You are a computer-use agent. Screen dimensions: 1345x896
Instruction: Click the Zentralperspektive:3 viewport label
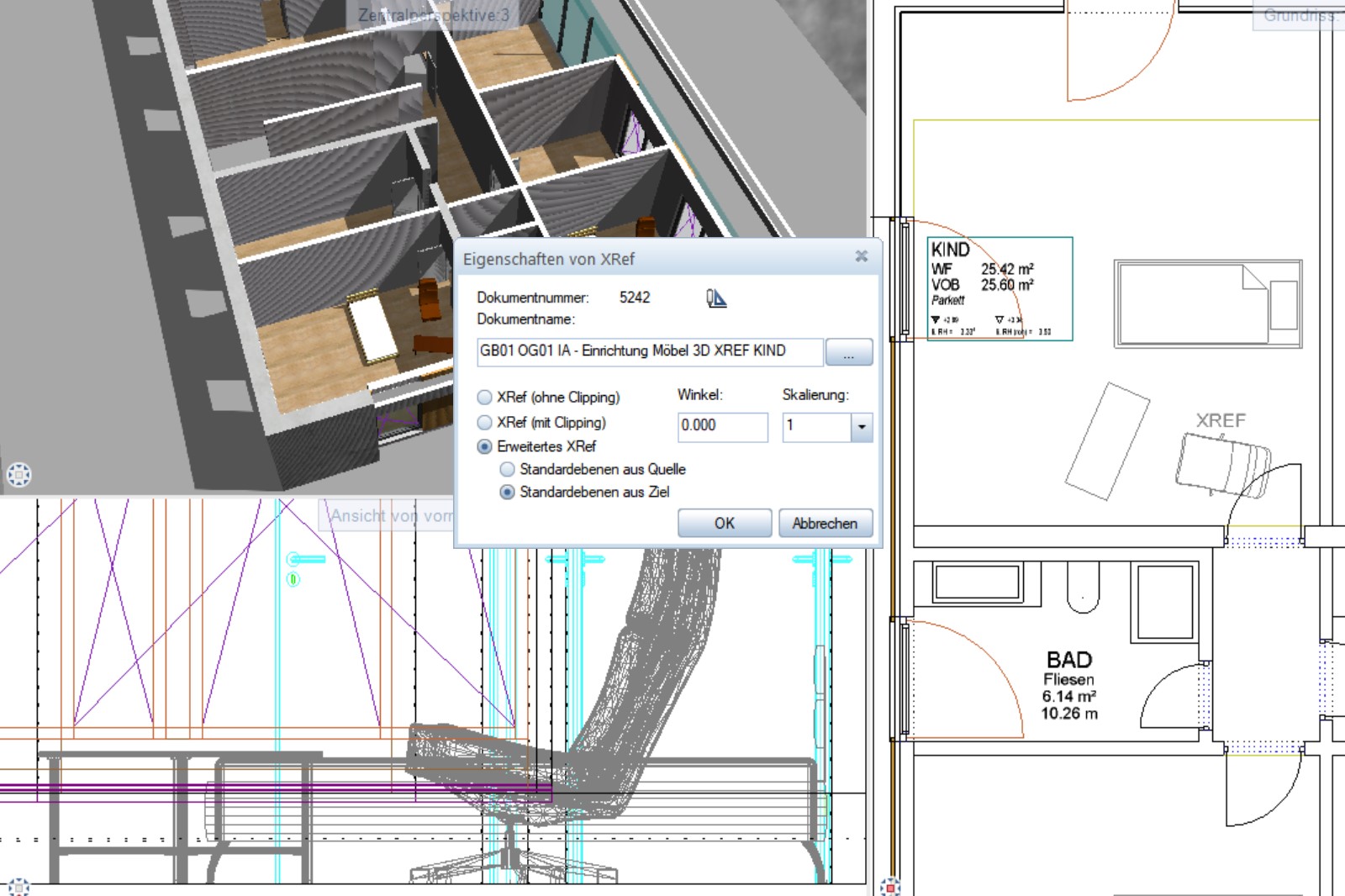point(433,15)
